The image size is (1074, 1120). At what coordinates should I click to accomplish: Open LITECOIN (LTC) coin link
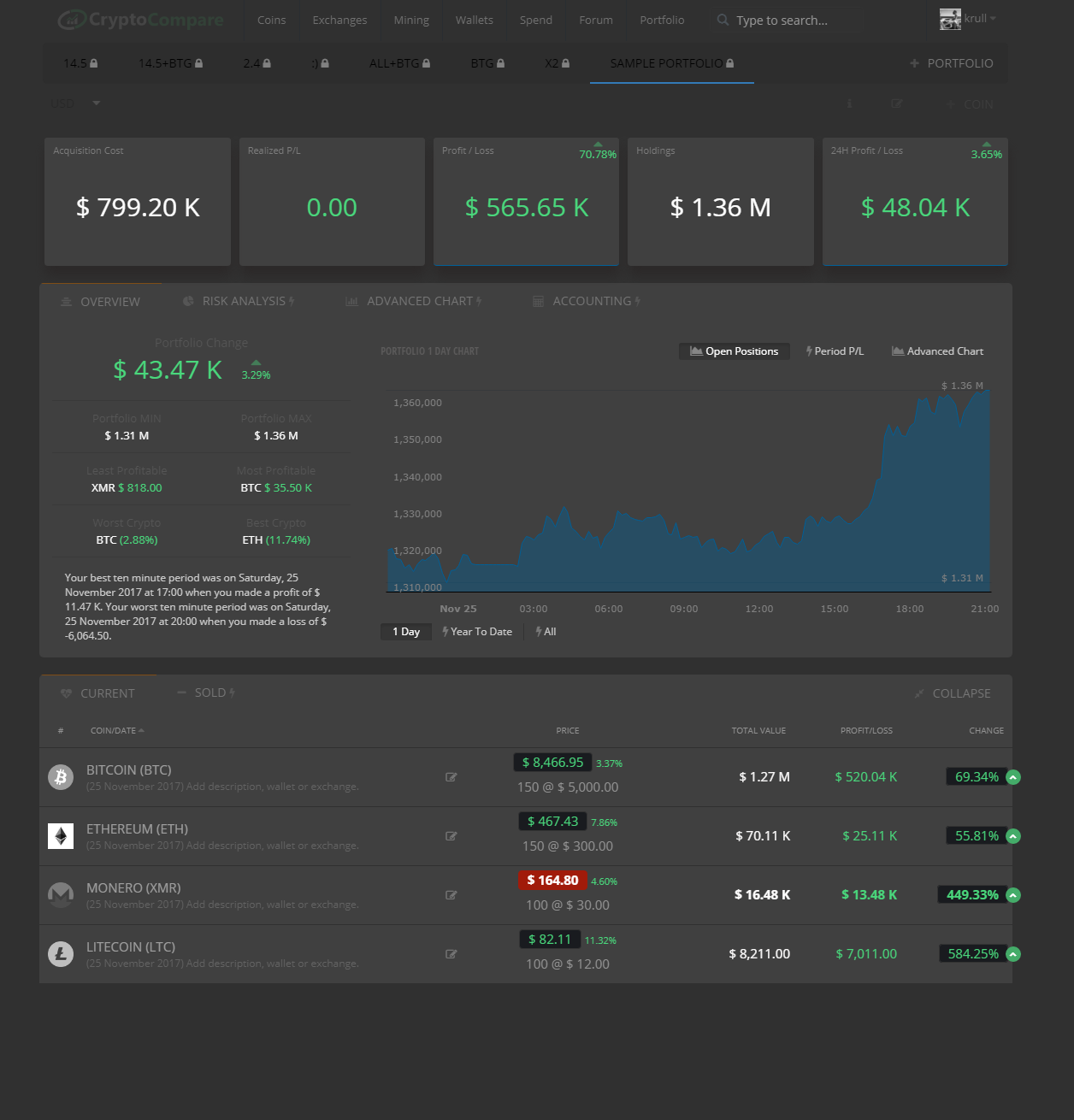[131, 947]
